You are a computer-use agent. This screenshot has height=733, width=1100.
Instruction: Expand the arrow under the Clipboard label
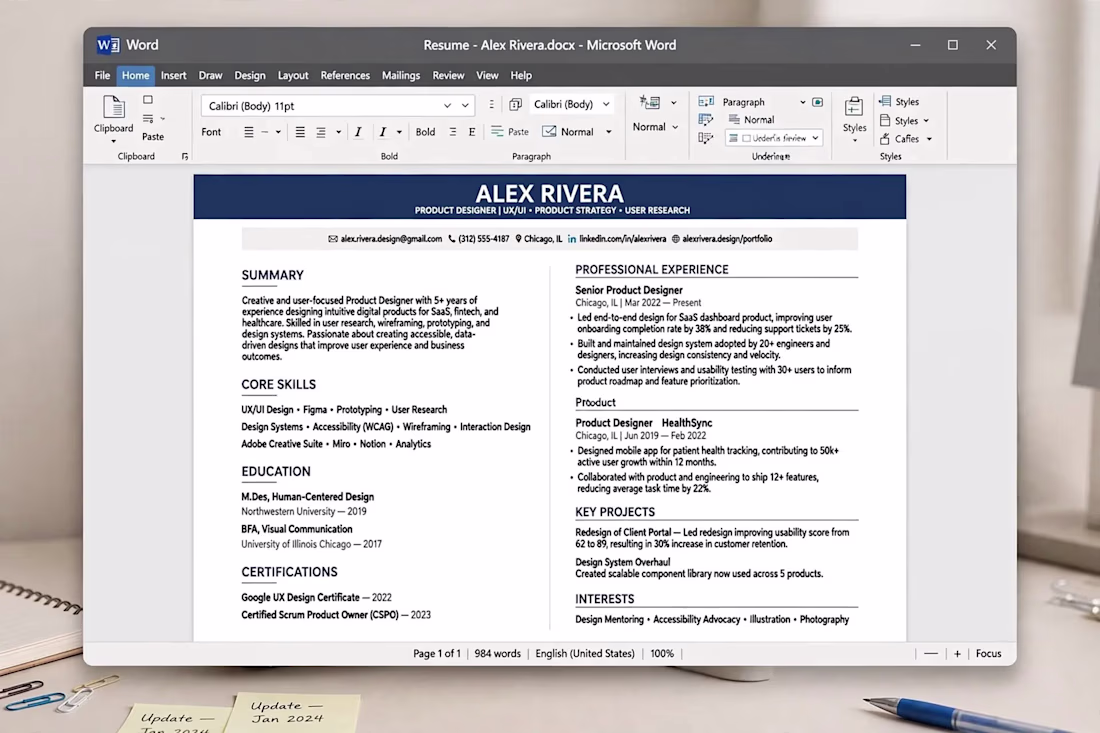(x=114, y=142)
